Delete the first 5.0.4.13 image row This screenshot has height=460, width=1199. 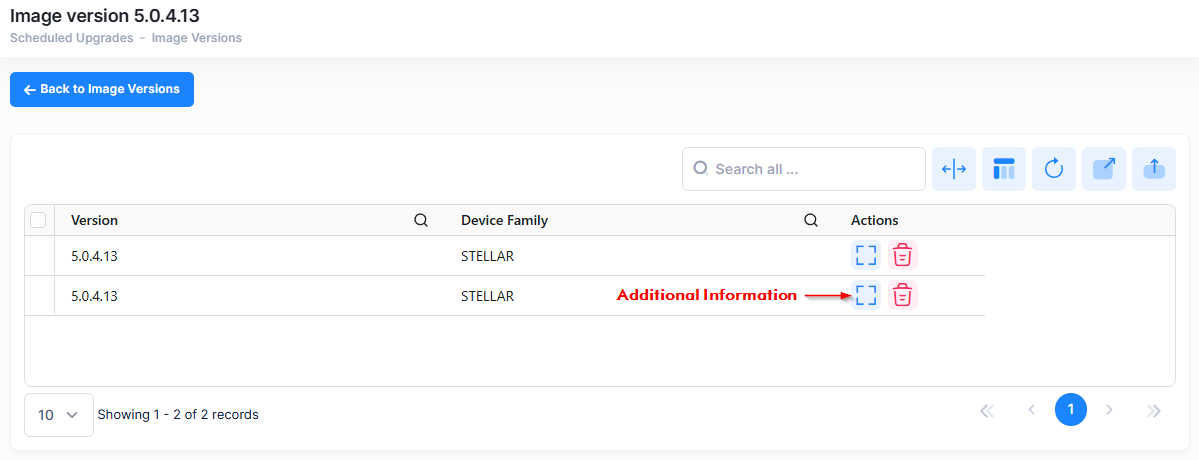click(903, 255)
